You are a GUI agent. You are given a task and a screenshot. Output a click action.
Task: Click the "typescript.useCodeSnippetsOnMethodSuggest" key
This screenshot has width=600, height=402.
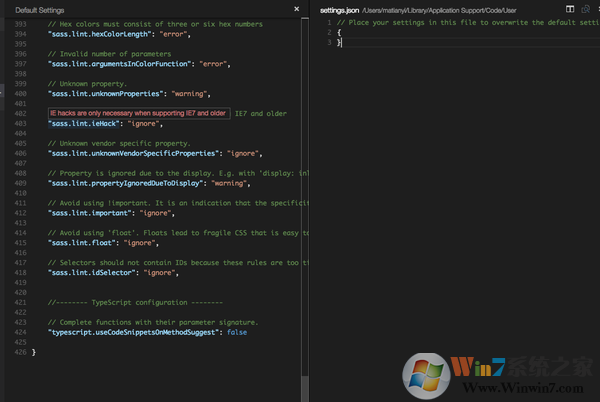(133, 332)
